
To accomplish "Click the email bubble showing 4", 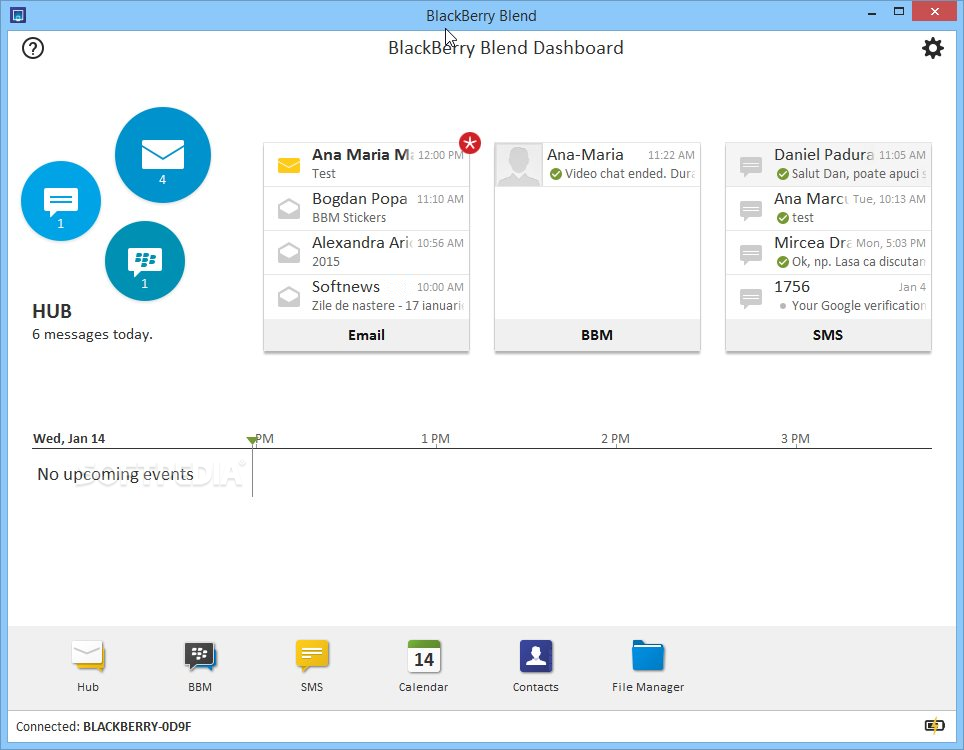I will (x=163, y=155).
